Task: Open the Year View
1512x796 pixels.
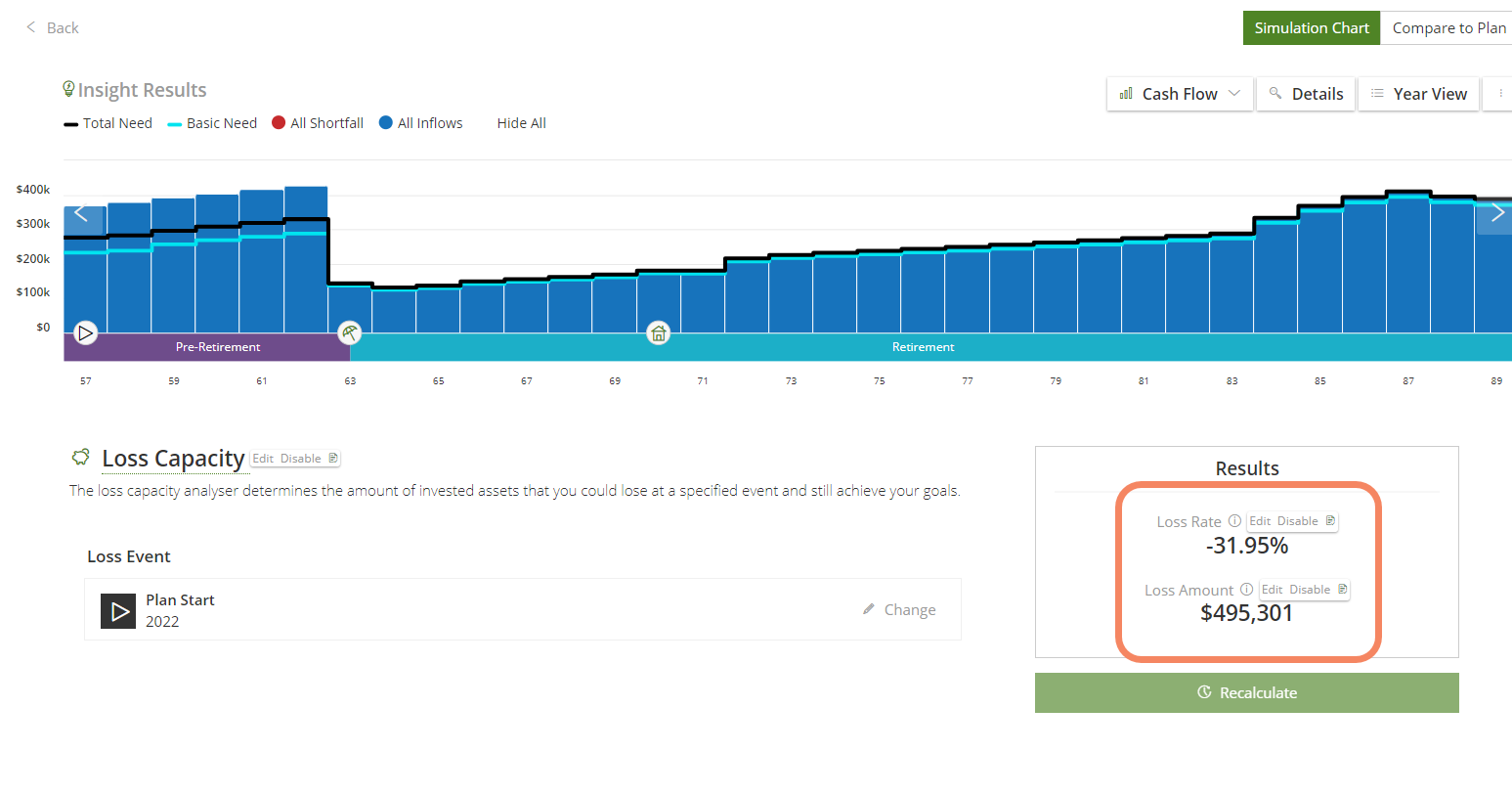Action: click(1418, 94)
